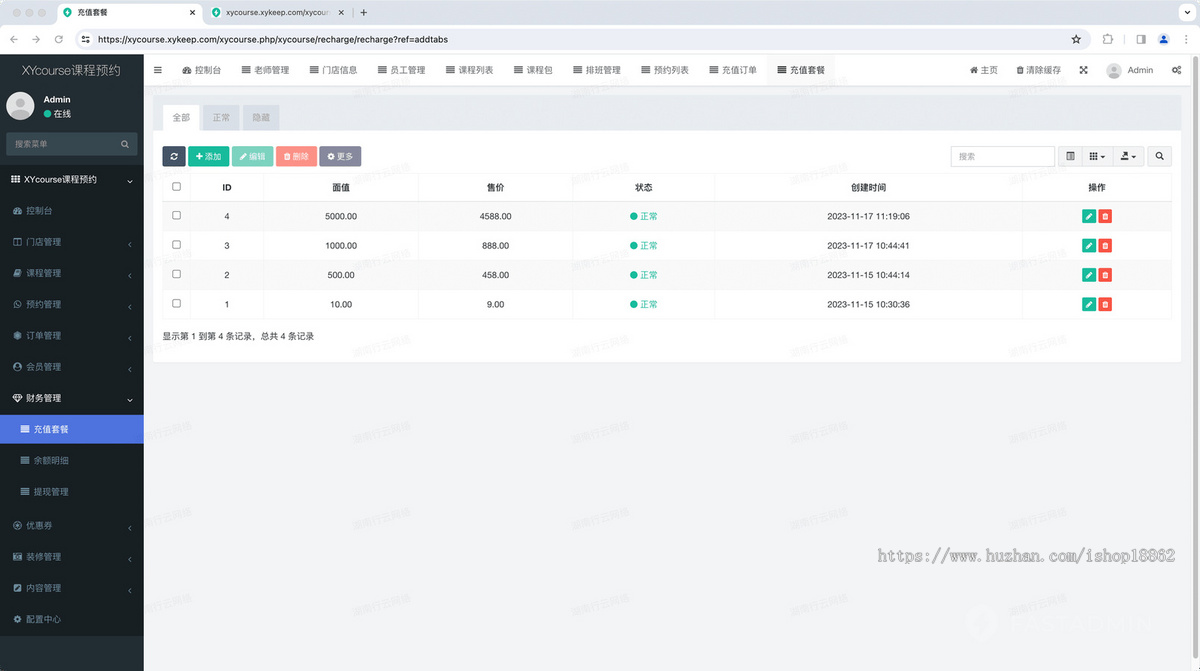This screenshot has height=671, width=1200.
Task: Click the fullscreen icon next to Admin
Action: 1083,70
